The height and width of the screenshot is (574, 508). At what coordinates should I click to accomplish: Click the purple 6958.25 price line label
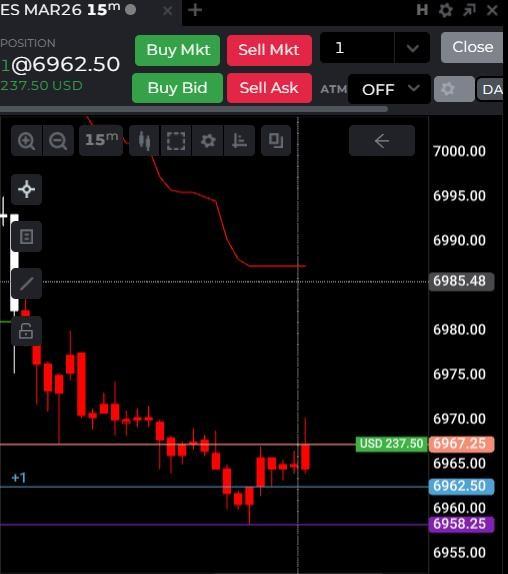click(x=461, y=523)
